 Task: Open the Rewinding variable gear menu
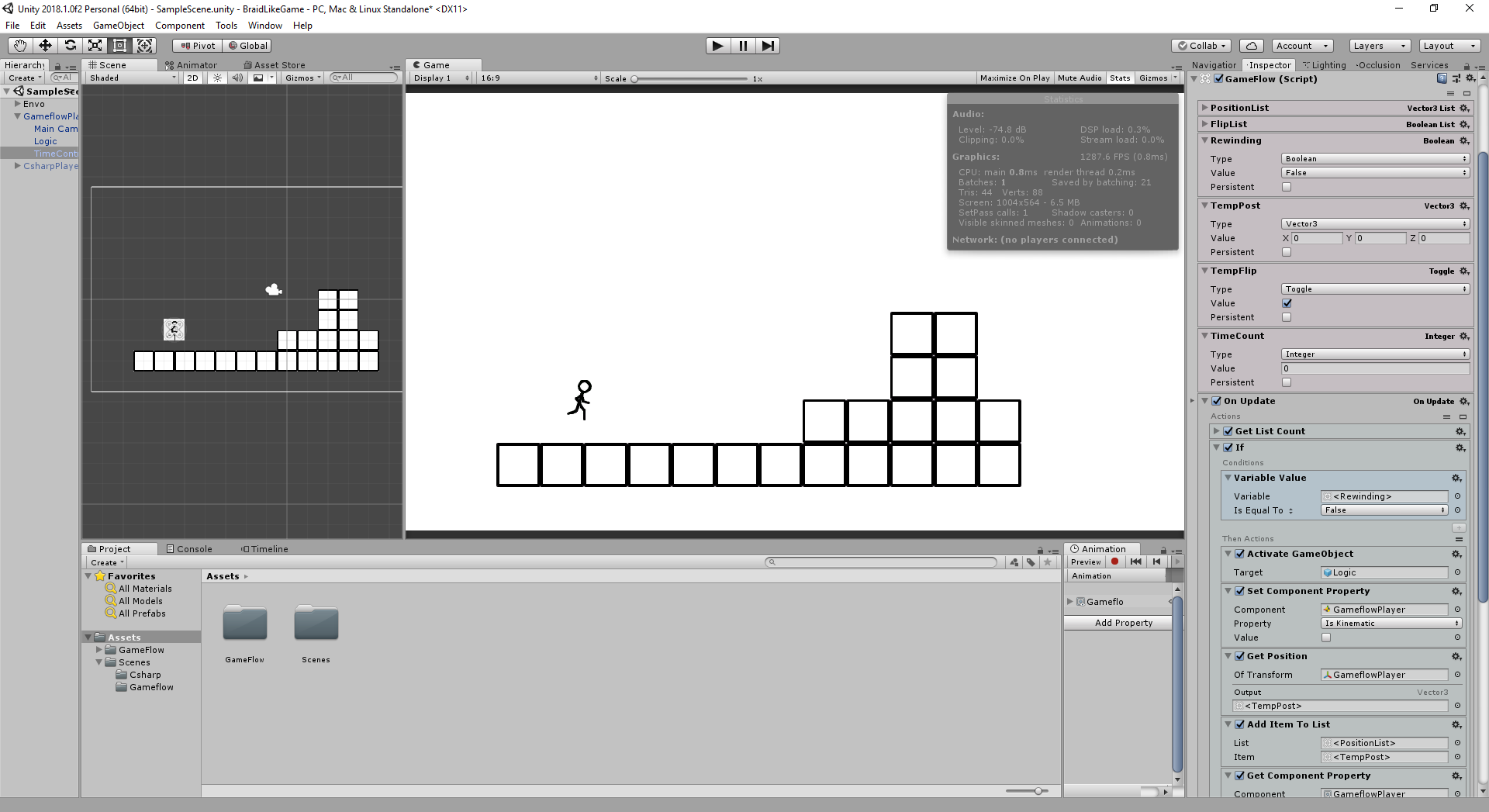pos(1464,140)
